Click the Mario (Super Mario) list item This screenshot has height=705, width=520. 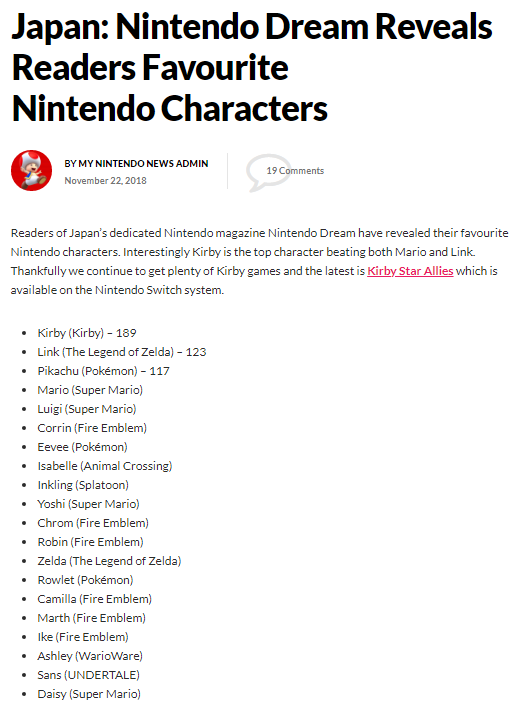(x=90, y=390)
